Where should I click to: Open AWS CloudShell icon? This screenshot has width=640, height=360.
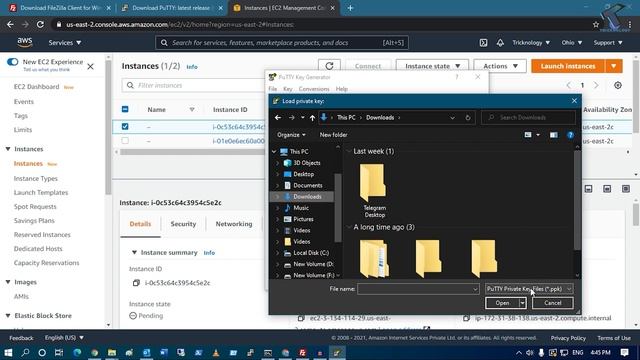[483, 43]
